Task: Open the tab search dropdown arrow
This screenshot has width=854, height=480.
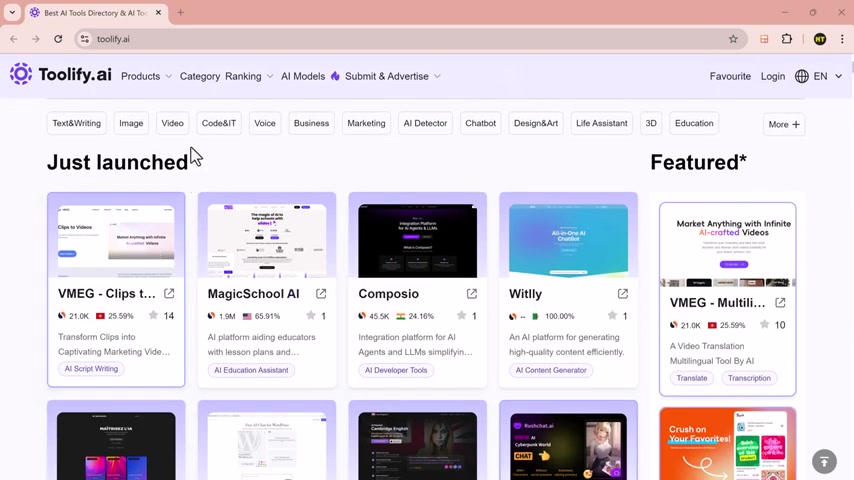Action: (12, 13)
